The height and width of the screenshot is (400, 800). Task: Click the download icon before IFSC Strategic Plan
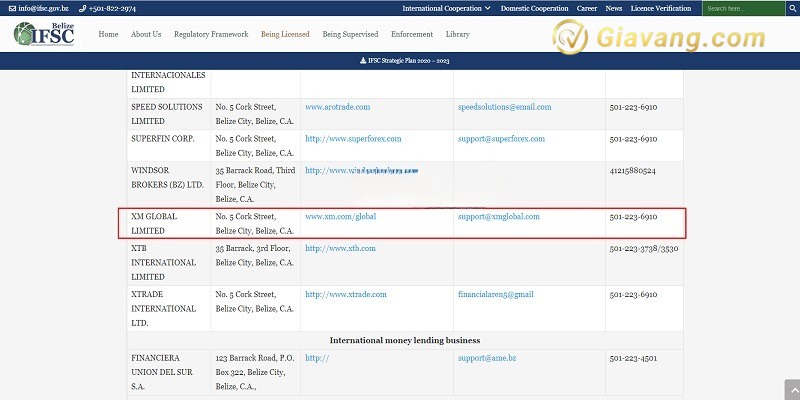362,60
